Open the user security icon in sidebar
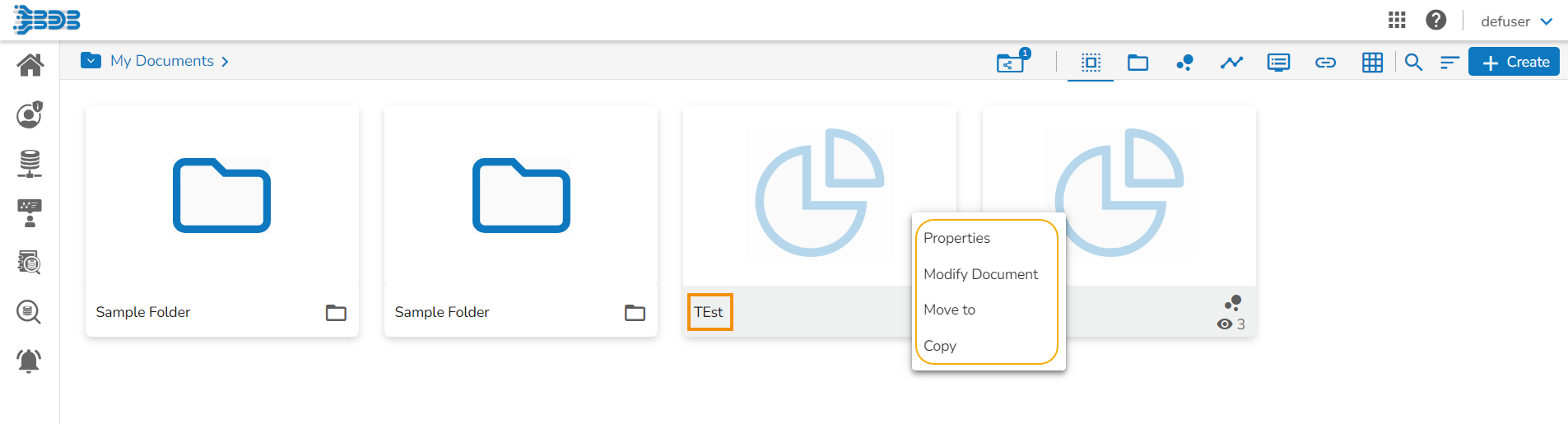 click(x=30, y=114)
